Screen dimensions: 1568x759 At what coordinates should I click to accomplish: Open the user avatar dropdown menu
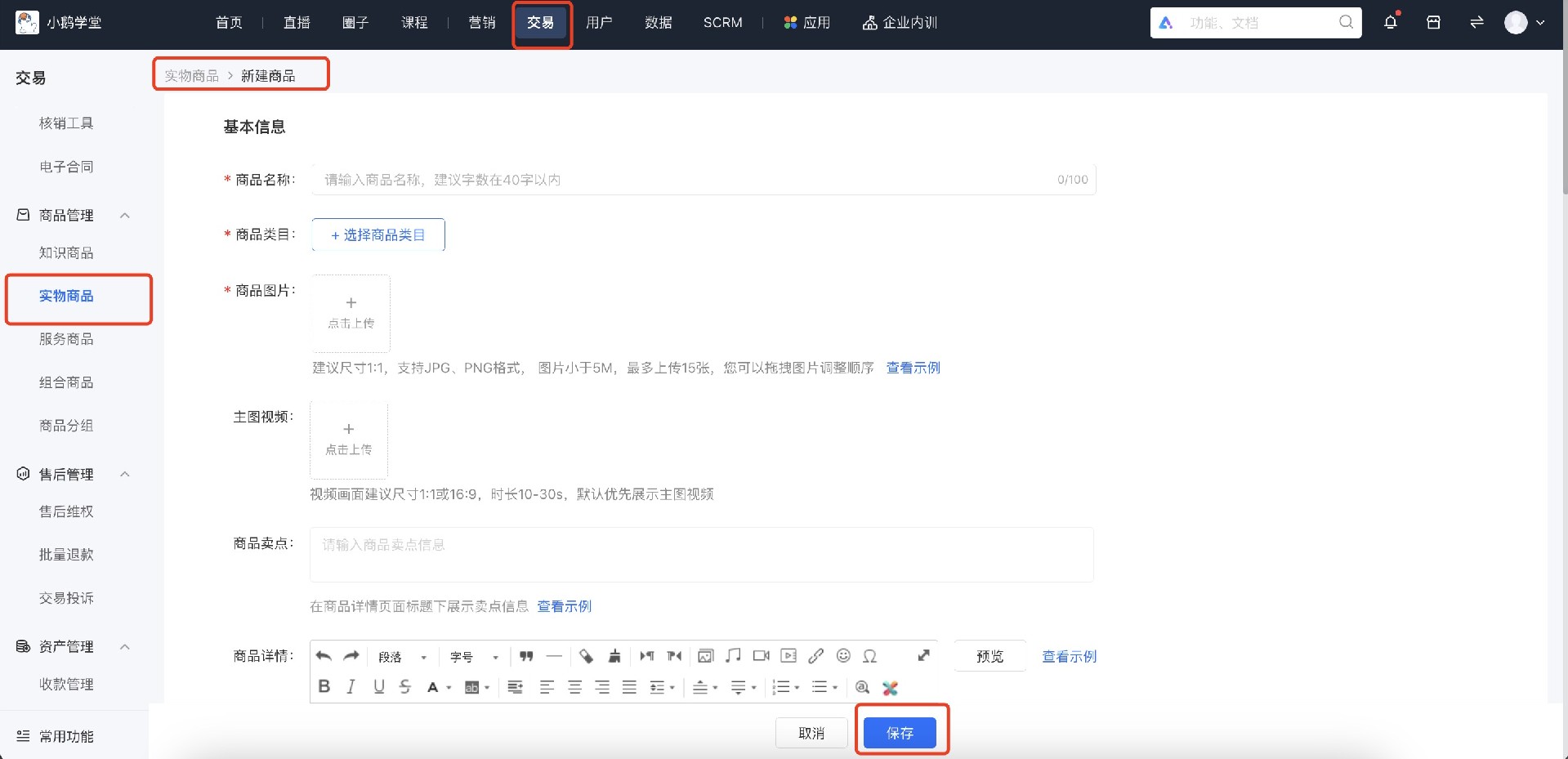tap(1525, 23)
